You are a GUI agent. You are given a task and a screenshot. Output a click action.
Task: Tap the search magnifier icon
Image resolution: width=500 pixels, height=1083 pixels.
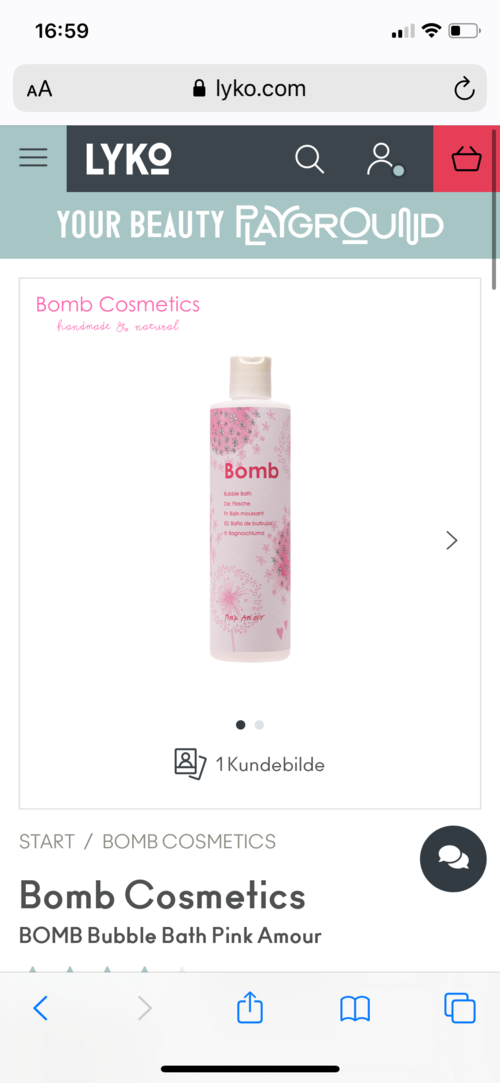[x=309, y=159]
